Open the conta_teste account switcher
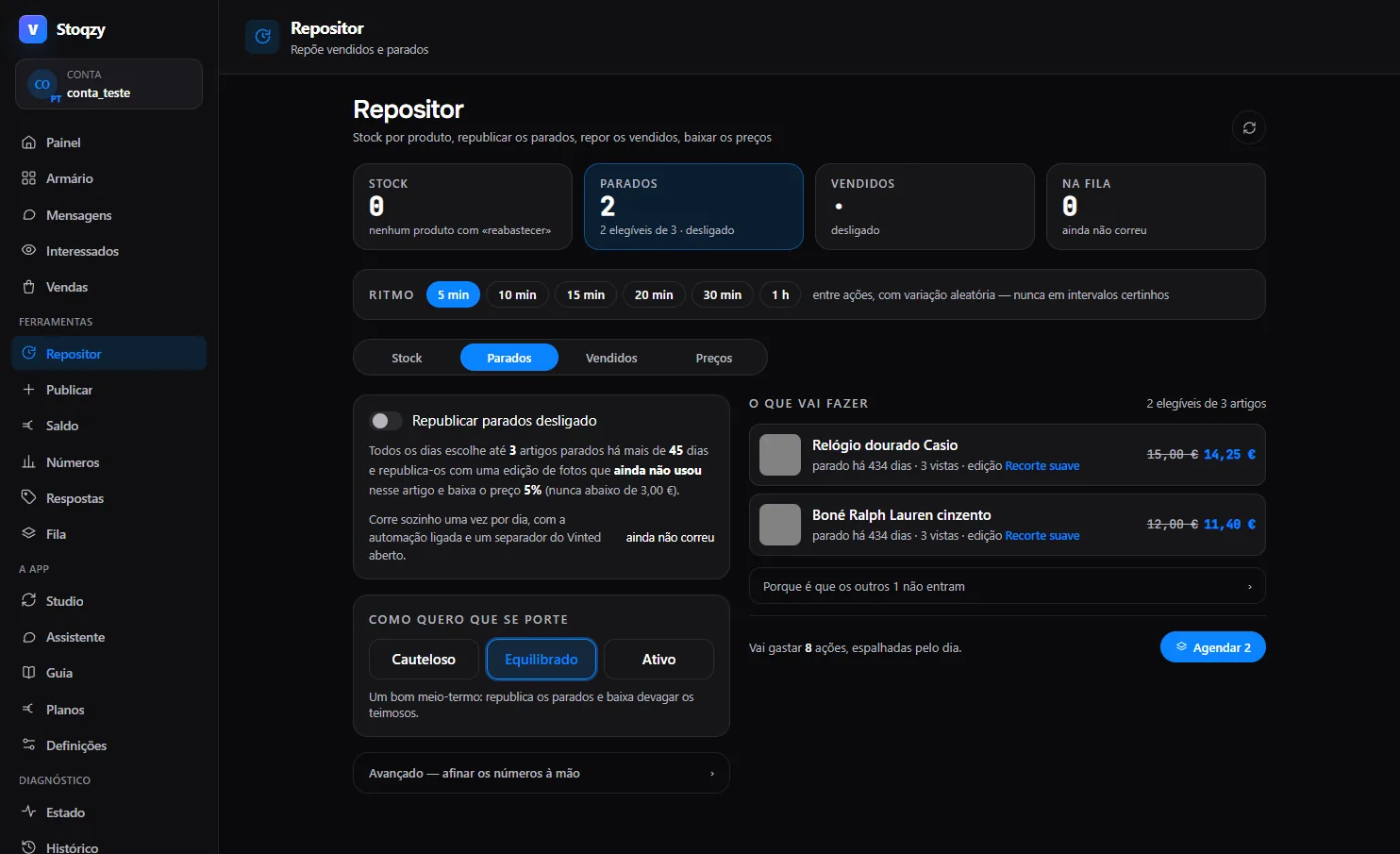Screen dimensions: 1400x854 pos(108,84)
